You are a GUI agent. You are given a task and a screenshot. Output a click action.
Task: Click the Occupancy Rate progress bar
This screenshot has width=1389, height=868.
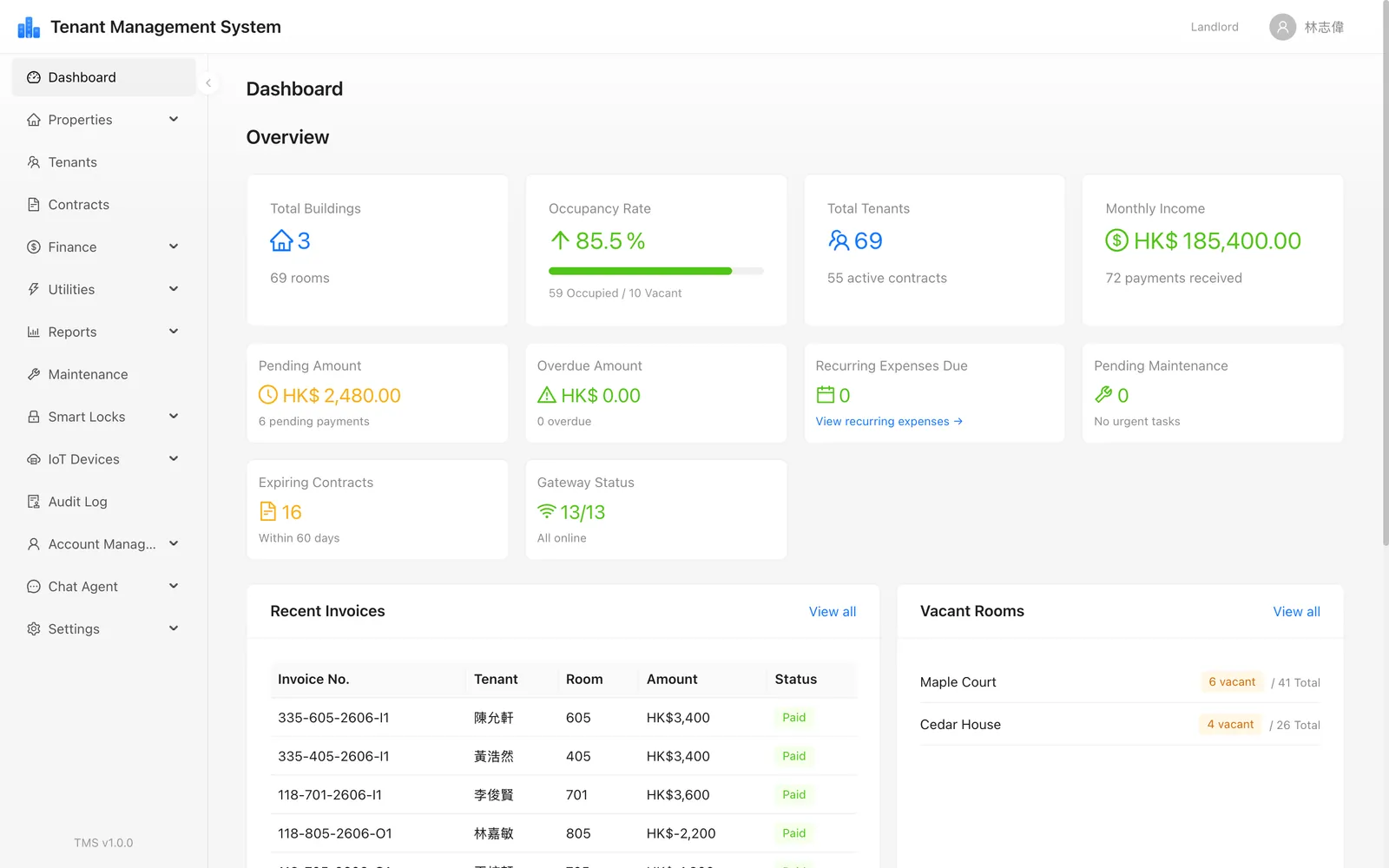pyautogui.click(x=656, y=271)
